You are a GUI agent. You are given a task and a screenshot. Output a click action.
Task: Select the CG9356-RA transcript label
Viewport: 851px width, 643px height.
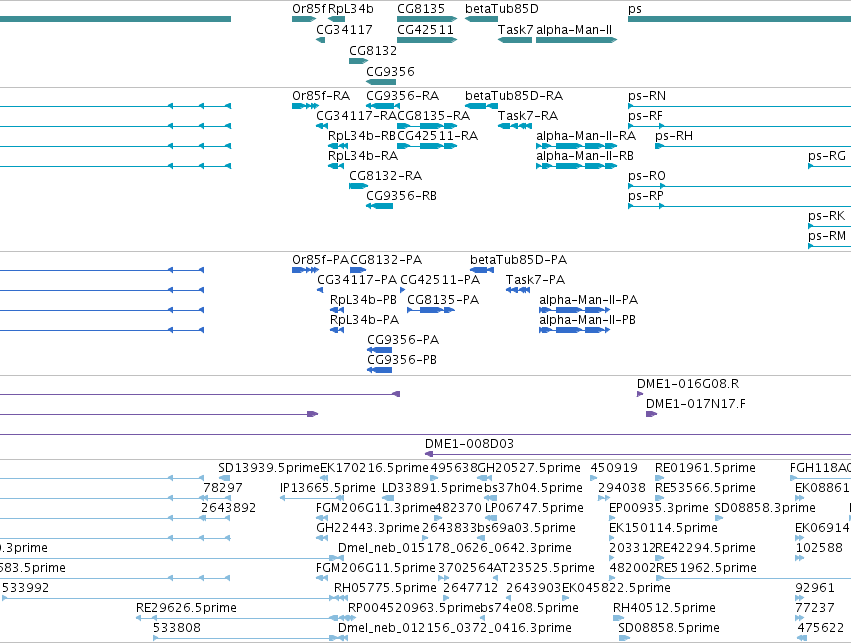click(x=402, y=96)
